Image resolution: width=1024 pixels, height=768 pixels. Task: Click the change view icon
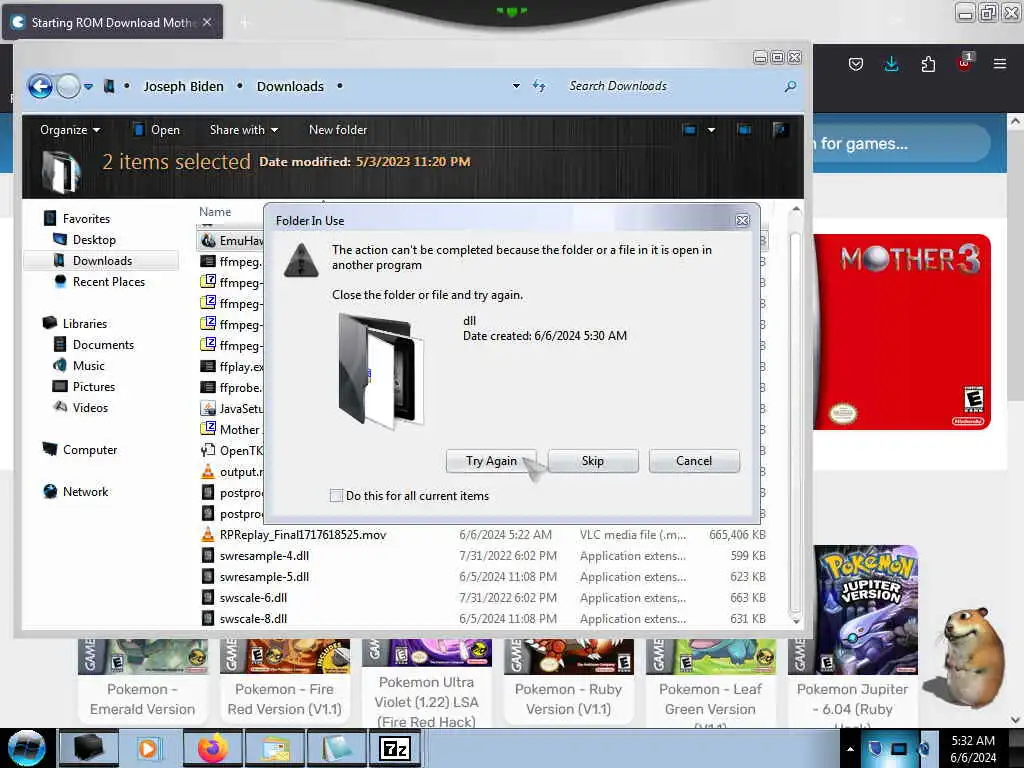click(690, 129)
